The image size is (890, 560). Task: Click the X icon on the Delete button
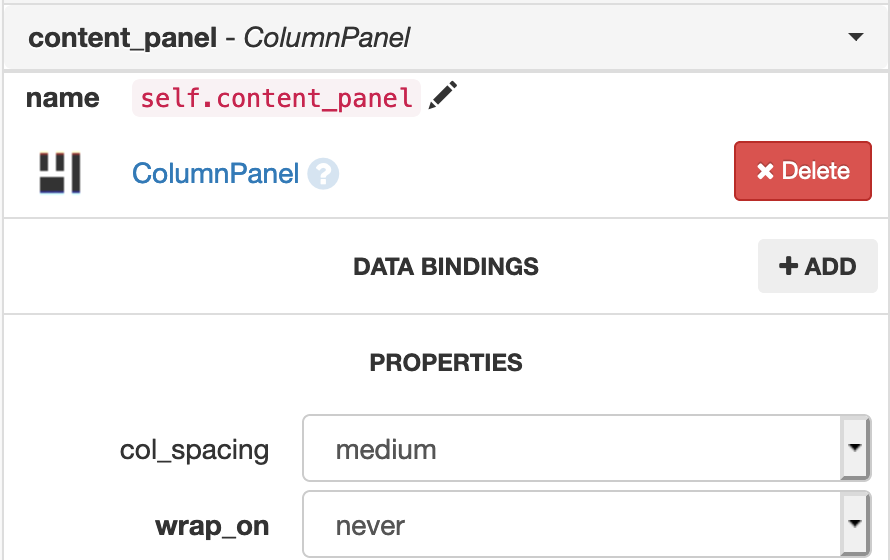pos(765,171)
